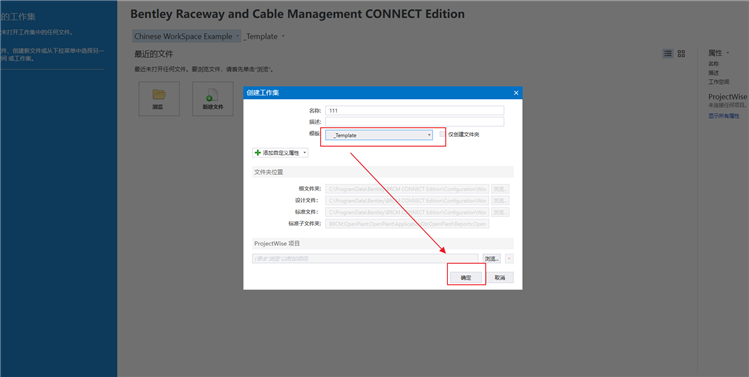This screenshot has height=377, width=749.
Task: Click the 根文件夹 path field
Action: pyautogui.click(x=407, y=189)
